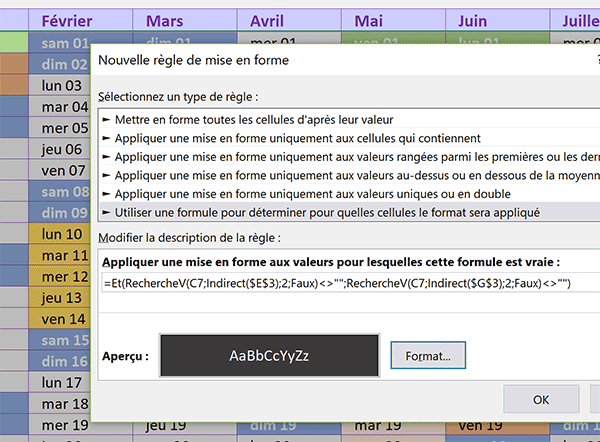Click the Juin column header
Image resolution: width=600 pixels, height=442 pixels.
point(497,20)
